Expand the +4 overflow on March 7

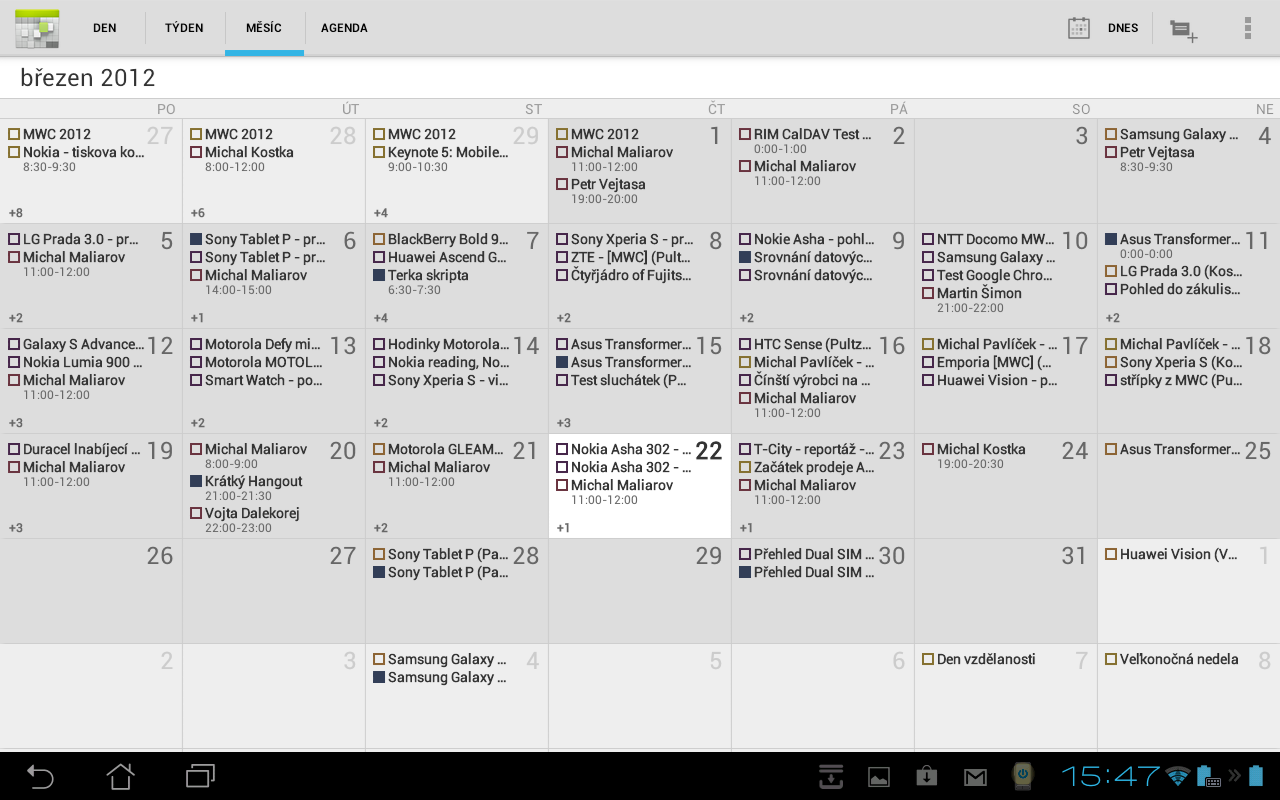pos(382,317)
